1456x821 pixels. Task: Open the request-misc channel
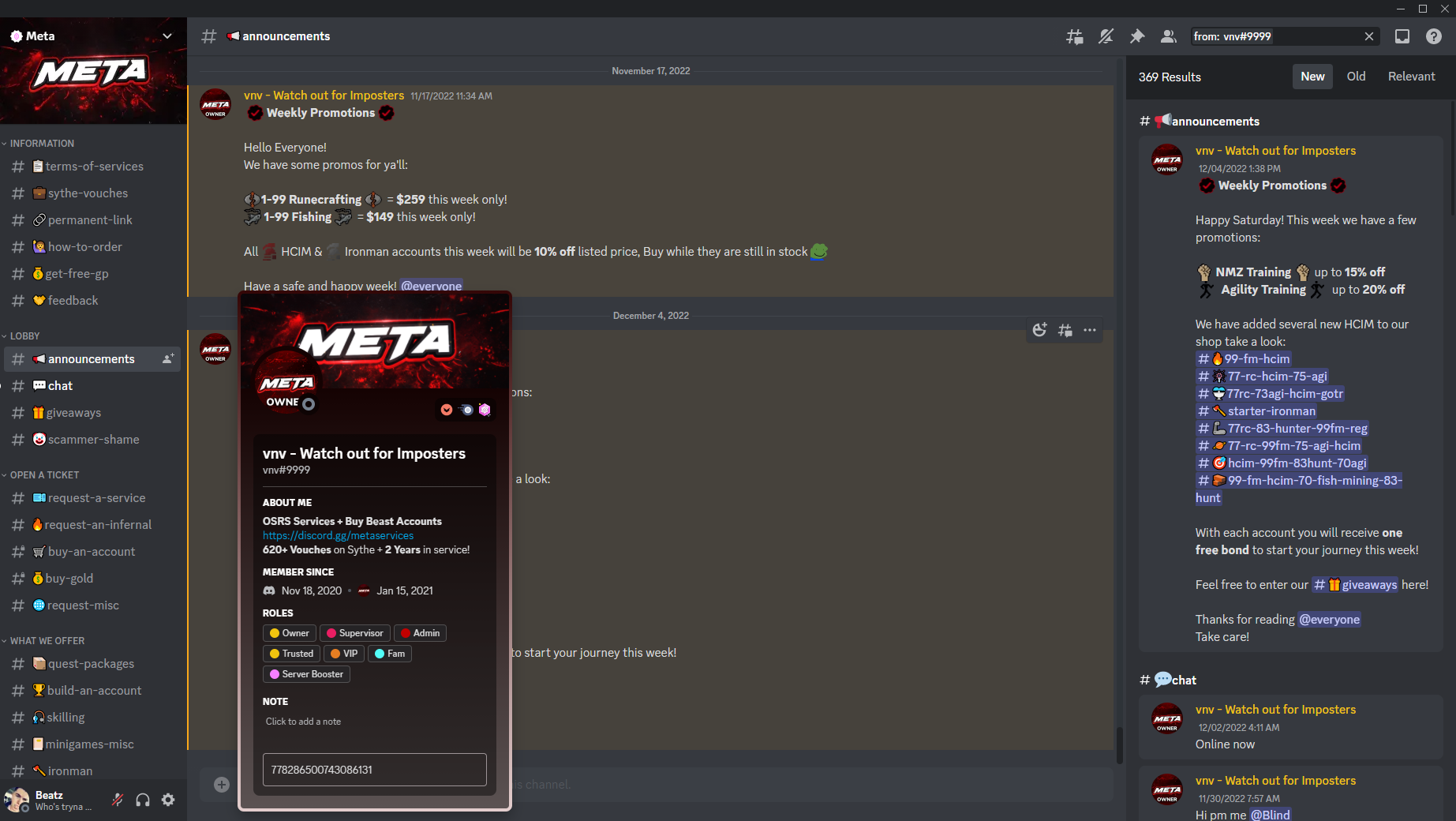pyautogui.click(x=93, y=605)
